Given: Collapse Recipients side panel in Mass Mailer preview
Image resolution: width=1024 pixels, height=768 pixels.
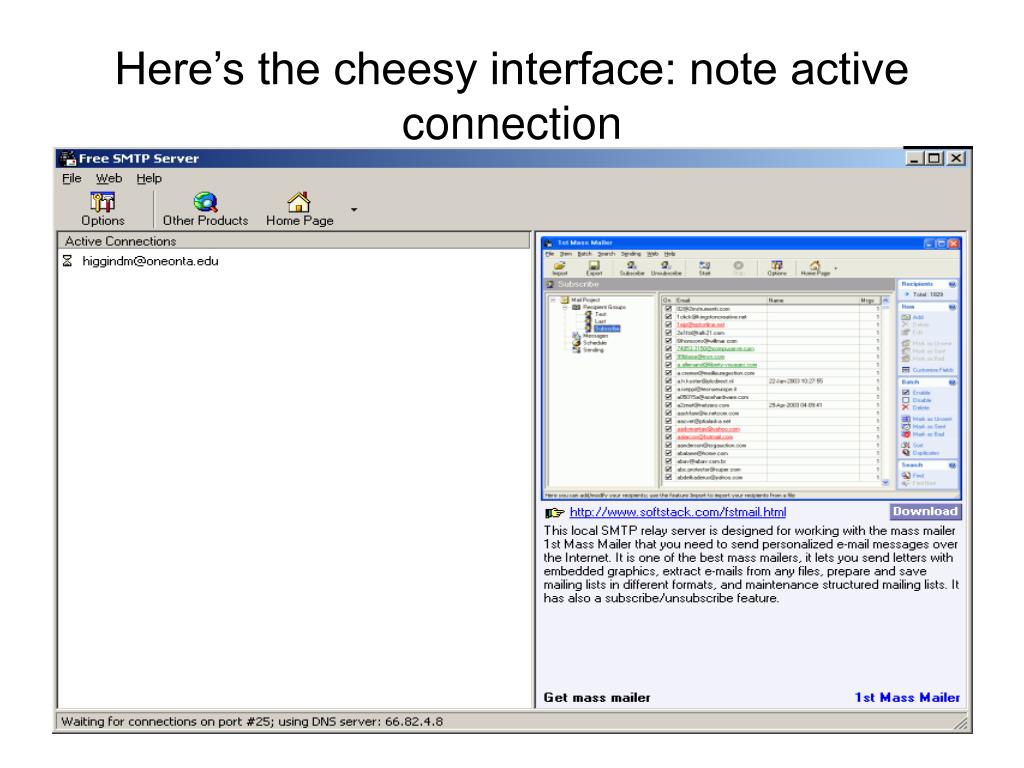Looking at the screenshot, I should click(952, 284).
